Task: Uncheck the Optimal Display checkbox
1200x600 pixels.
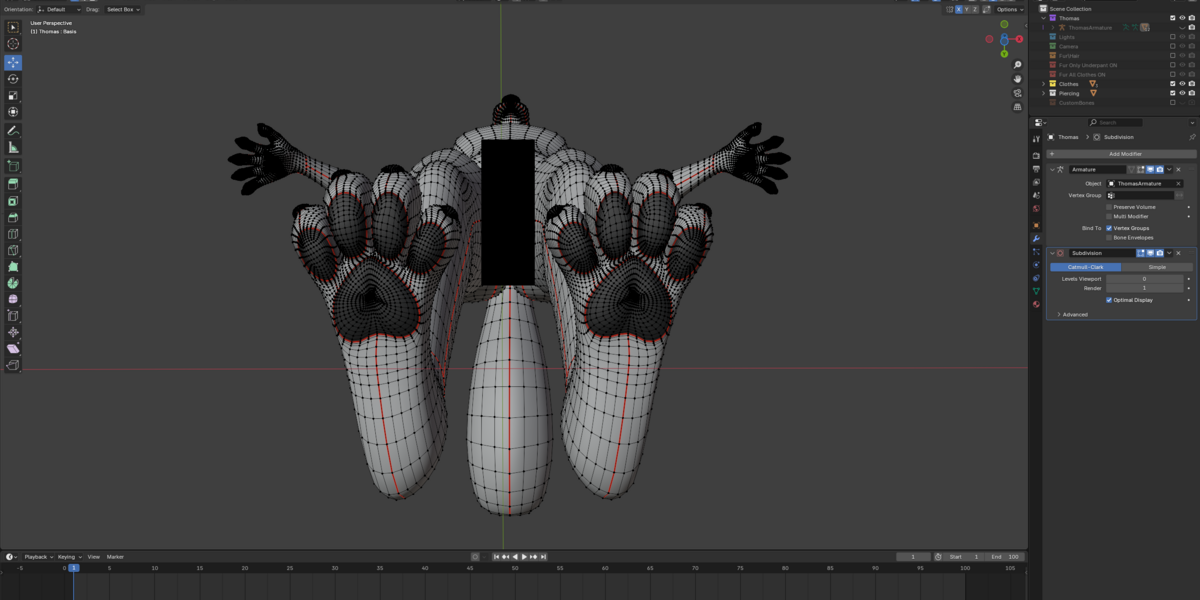Action: point(1109,300)
